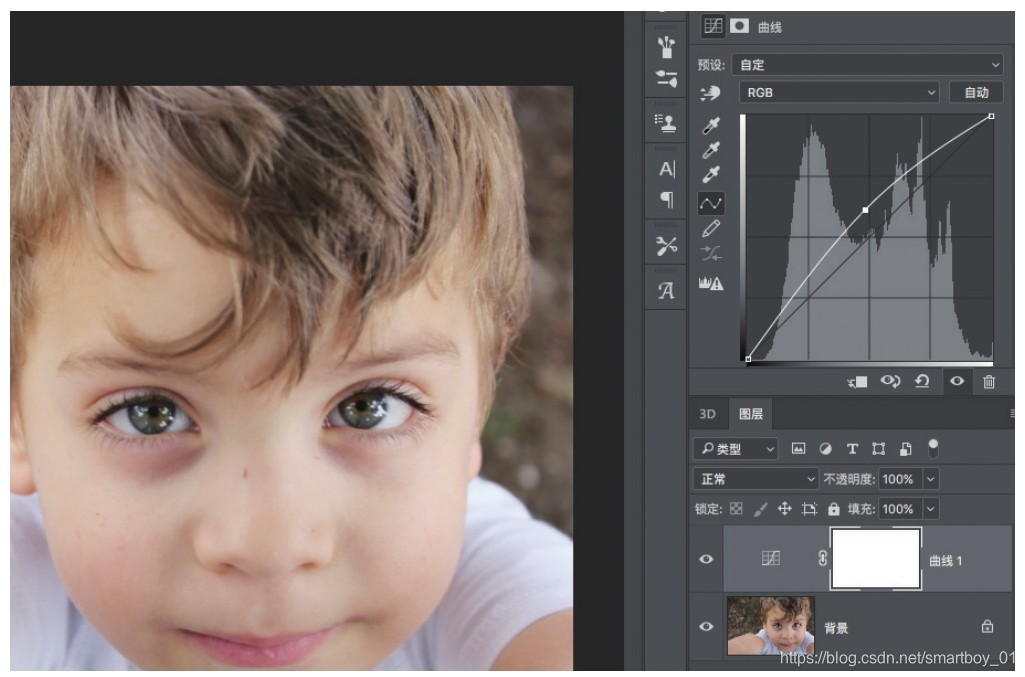1025x677 pixels.
Task: Reset curves to adjustment defaults
Action: pyautogui.click(x=922, y=381)
